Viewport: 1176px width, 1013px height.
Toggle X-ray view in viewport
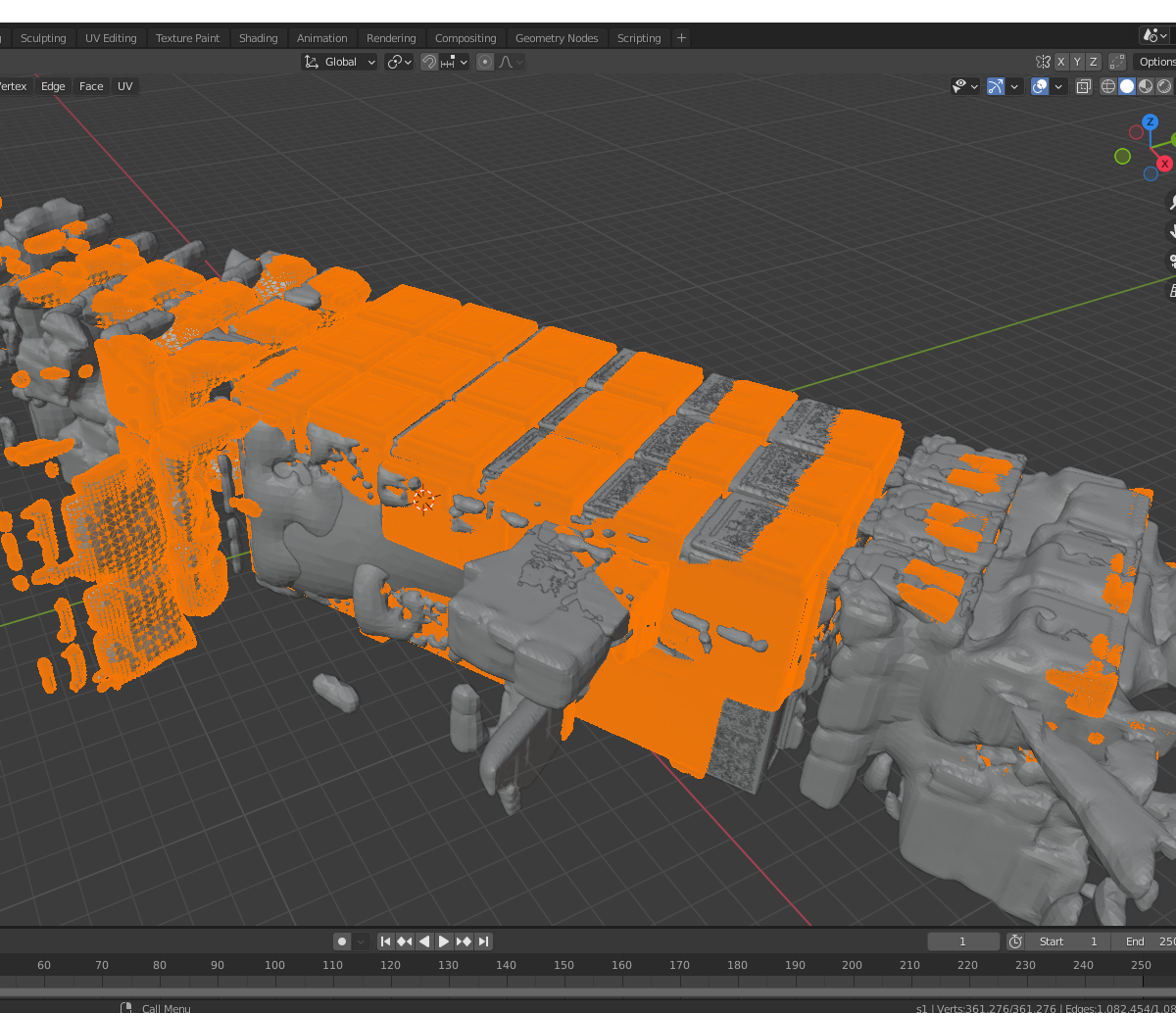1083,86
